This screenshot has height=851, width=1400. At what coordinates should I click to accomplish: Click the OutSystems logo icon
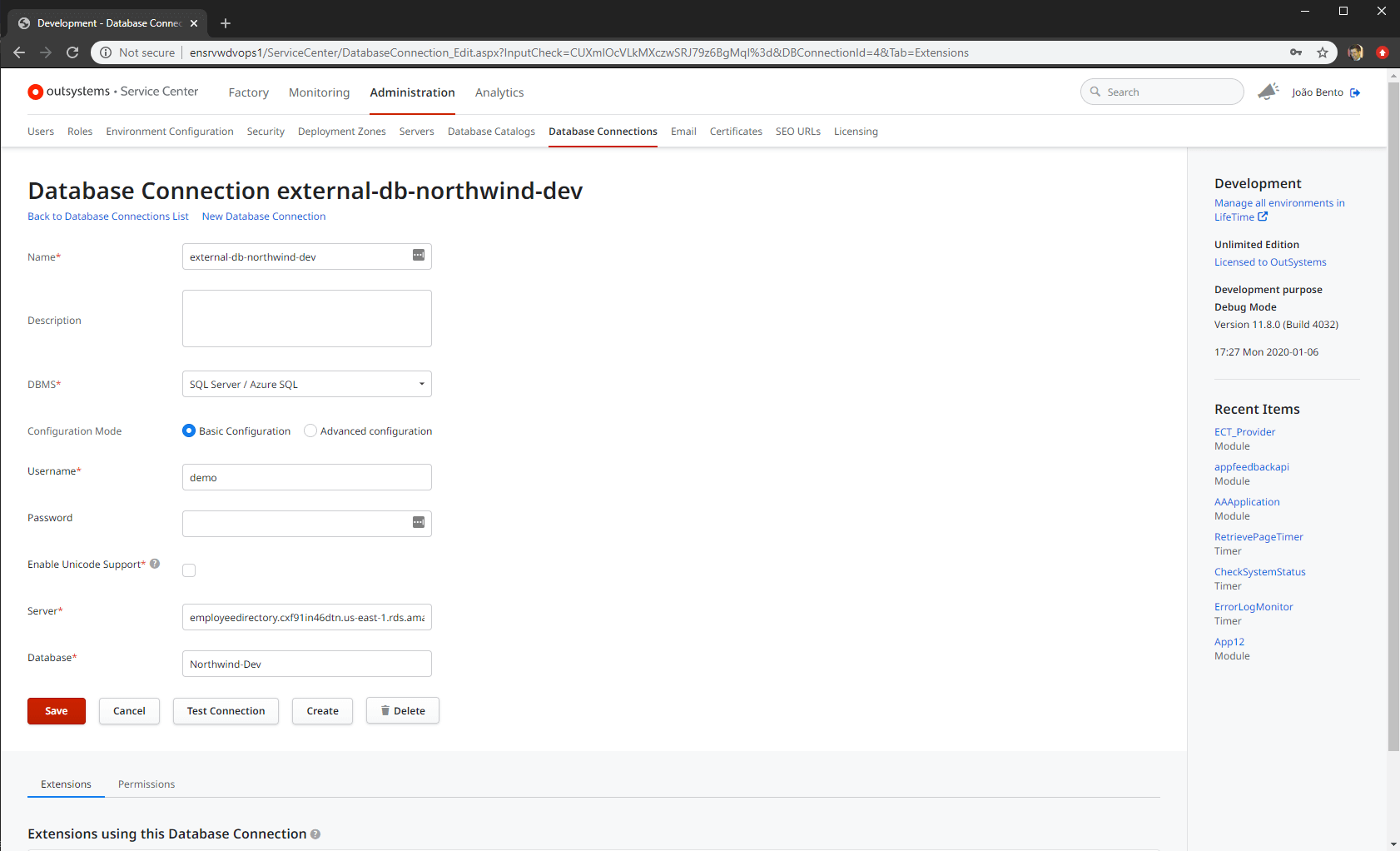(x=35, y=92)
